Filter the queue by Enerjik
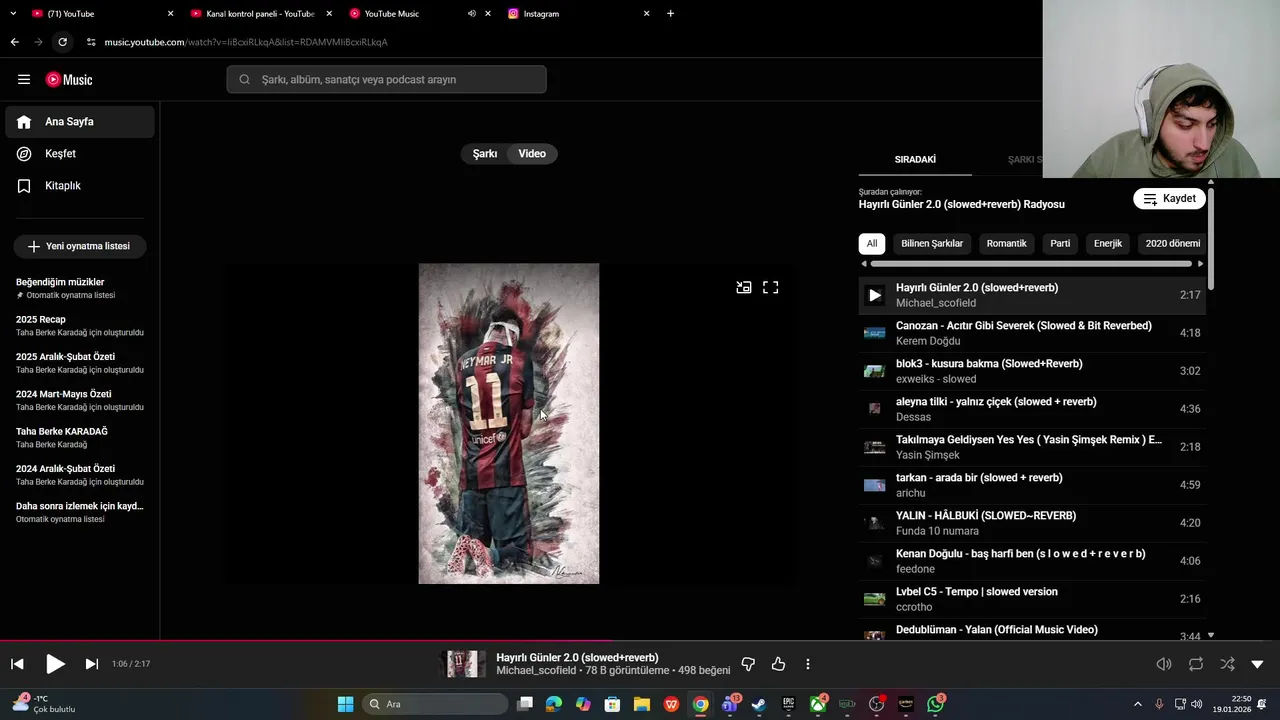Viewport: 1280px width, 720px height. [1108, 243]
